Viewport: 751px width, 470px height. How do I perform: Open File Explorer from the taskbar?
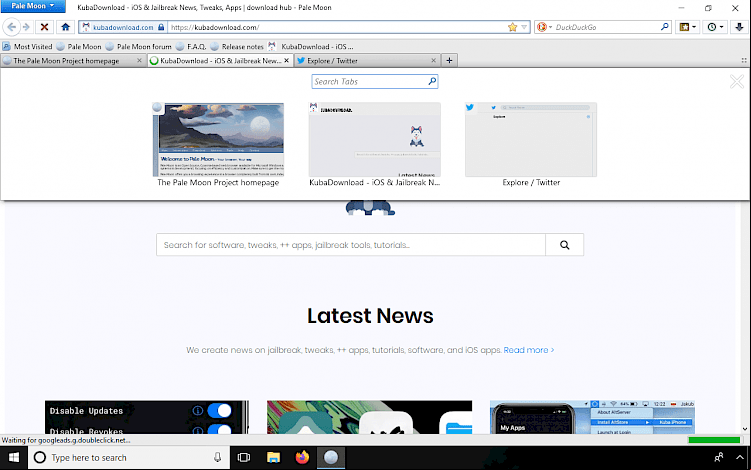point(273,458)
